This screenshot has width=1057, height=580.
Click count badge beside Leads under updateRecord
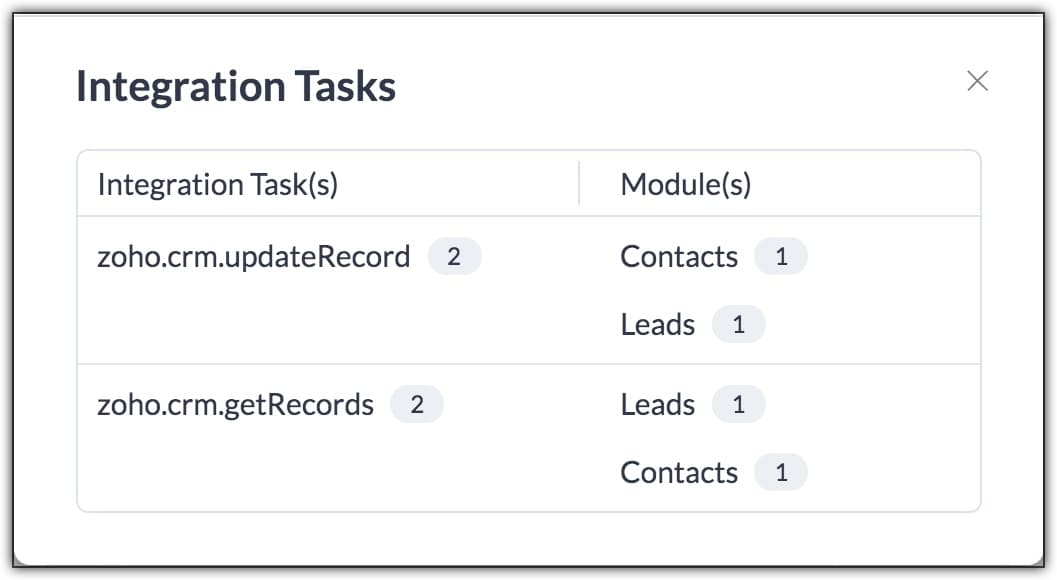pos(738,325)
